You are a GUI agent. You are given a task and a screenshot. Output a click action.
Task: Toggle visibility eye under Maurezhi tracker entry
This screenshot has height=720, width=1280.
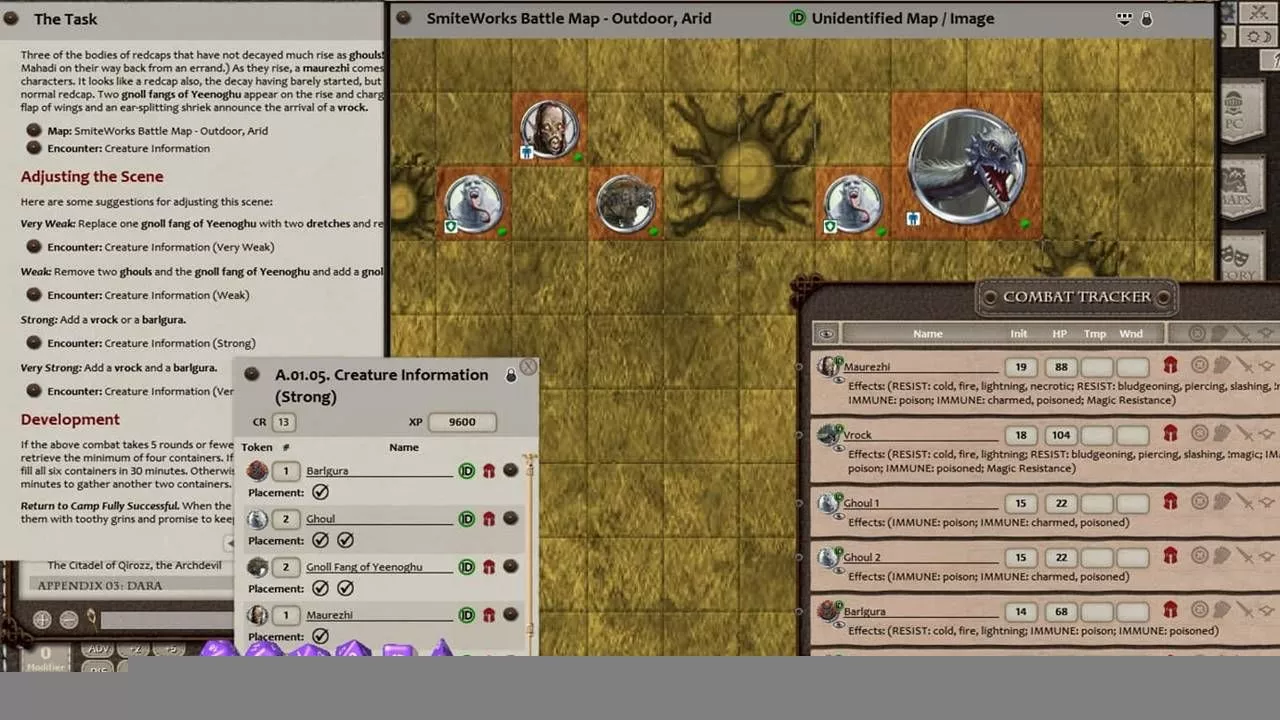point(839,381)
